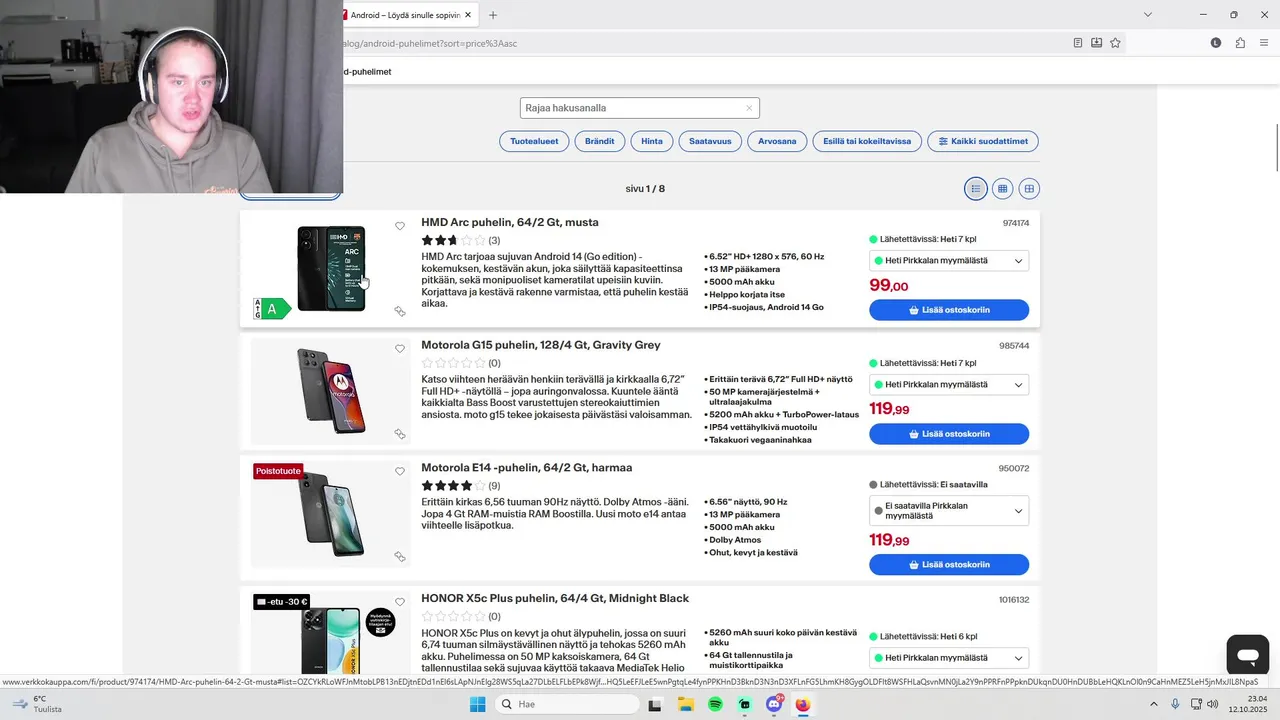Compare HMD Arc with scale icon
The width and height of the screenshot is (1280, 720).
400,312
